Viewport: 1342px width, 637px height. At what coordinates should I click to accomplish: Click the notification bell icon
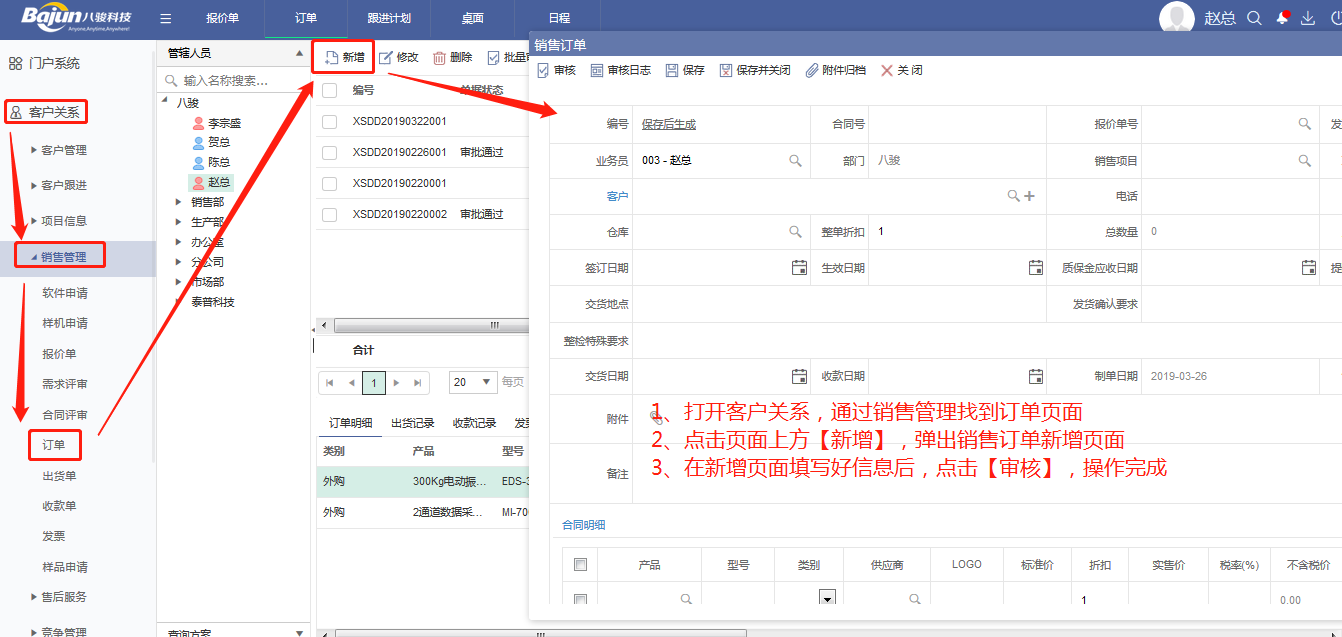[1282, 18]
